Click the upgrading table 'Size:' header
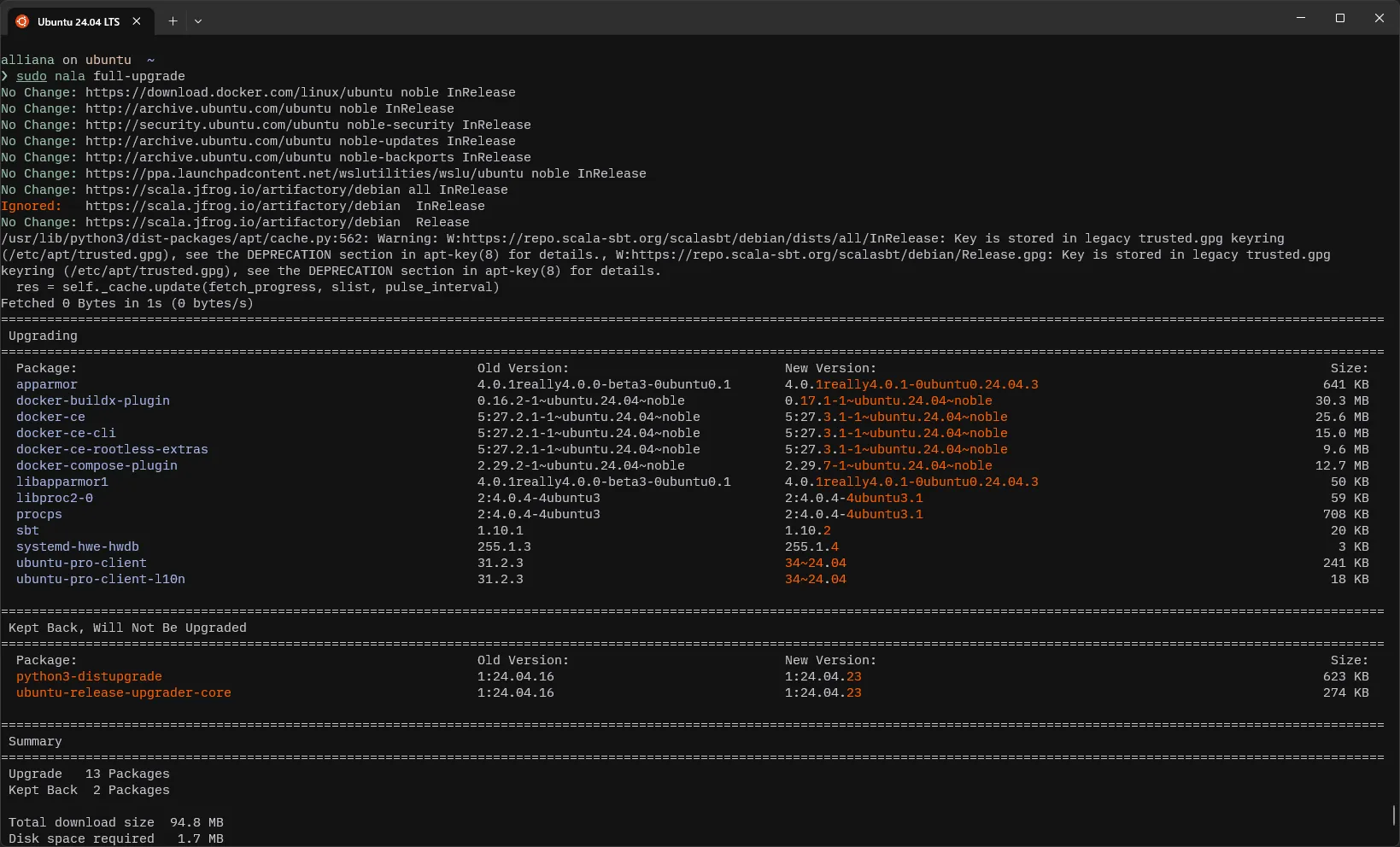 (1350, 368)
